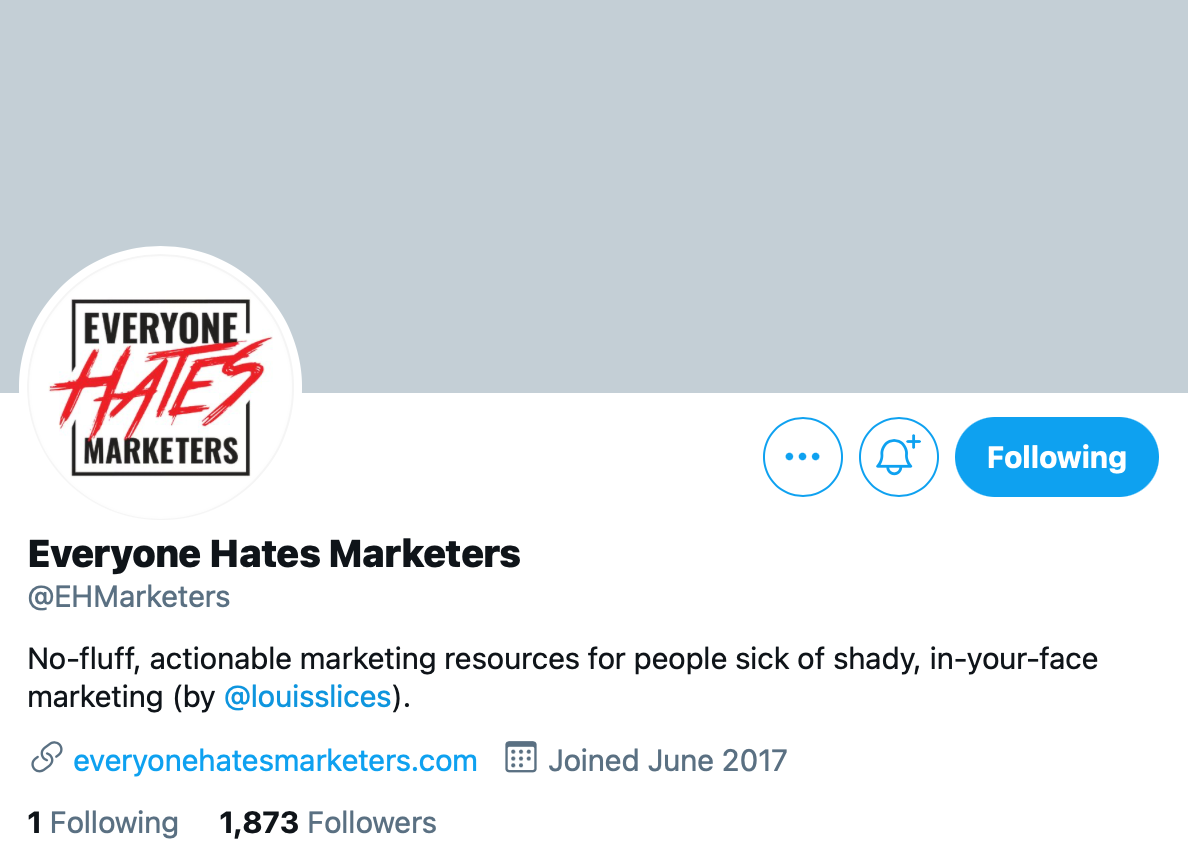Click the EVERYONE word in the logo
Image resolution: width=1188 pixels, height=860 pixels.
point(161,328)
